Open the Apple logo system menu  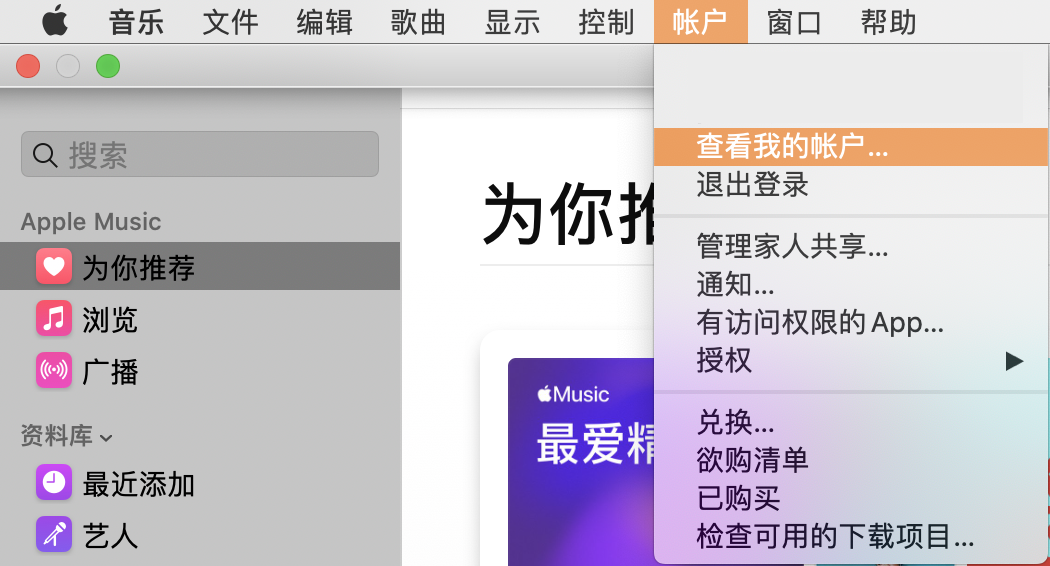pyautogui.click(x=55, y=20)
